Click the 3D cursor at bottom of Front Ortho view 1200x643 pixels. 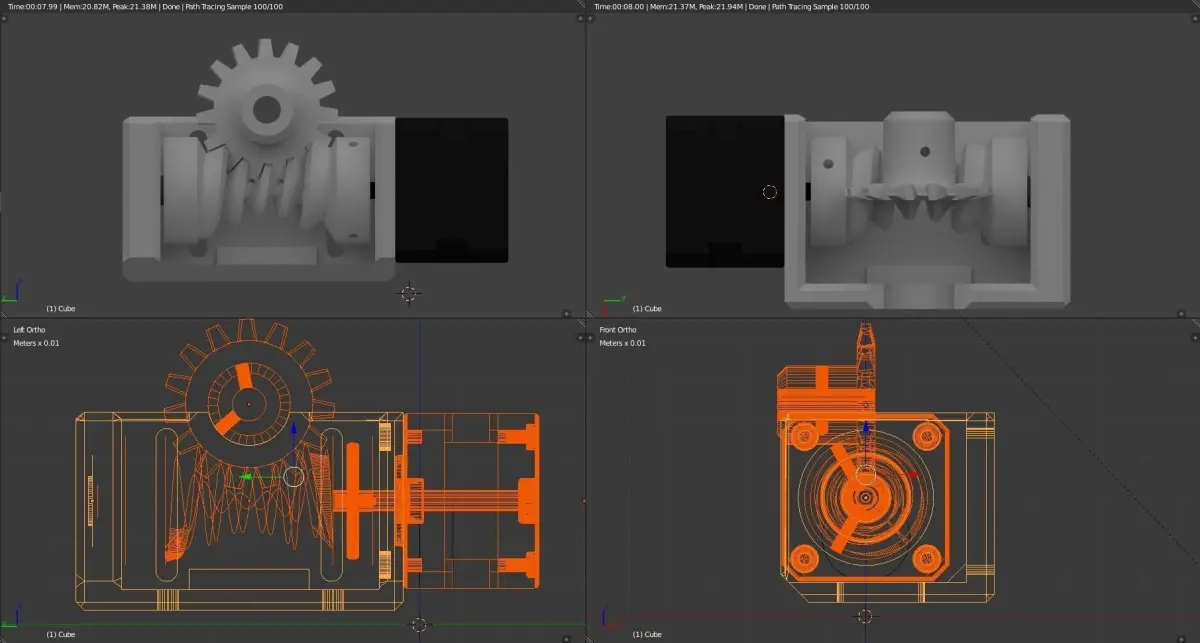(865, 616)
